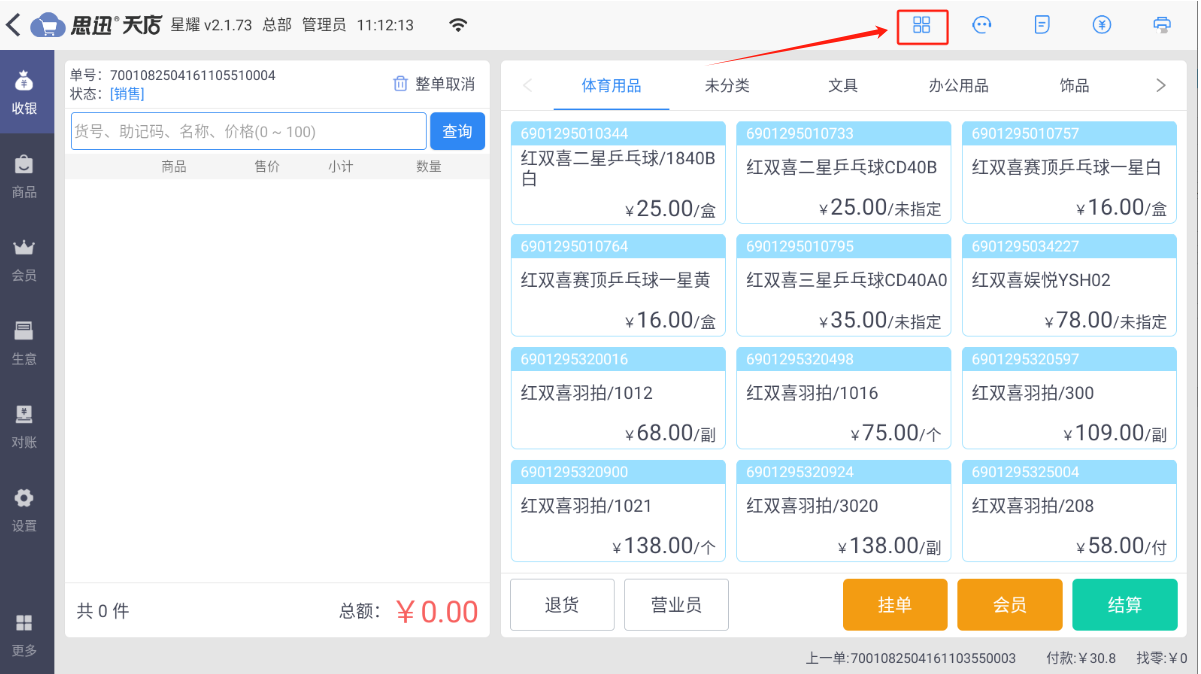Click the 退货 button

tap(562, 605)
